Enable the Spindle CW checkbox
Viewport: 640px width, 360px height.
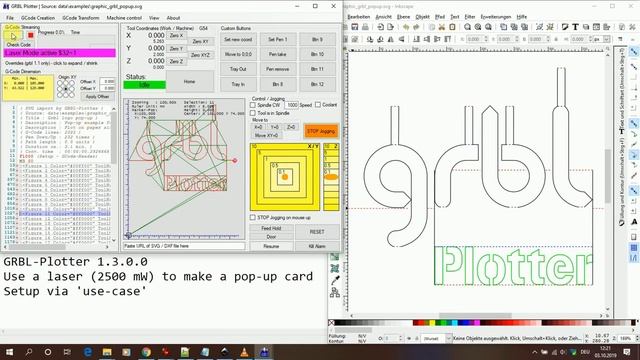pyautogui.click(x=253, y=105)
